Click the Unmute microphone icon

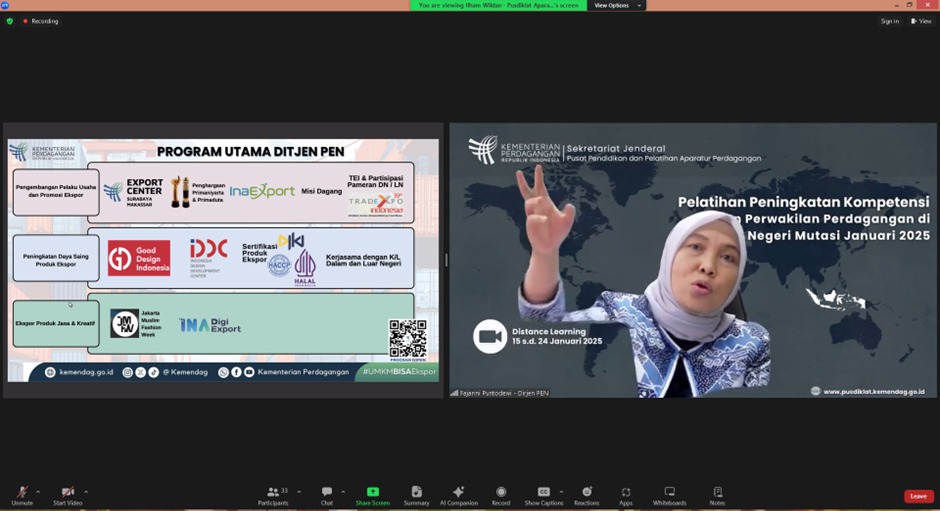pyautogui.click(x=22, y=492)
